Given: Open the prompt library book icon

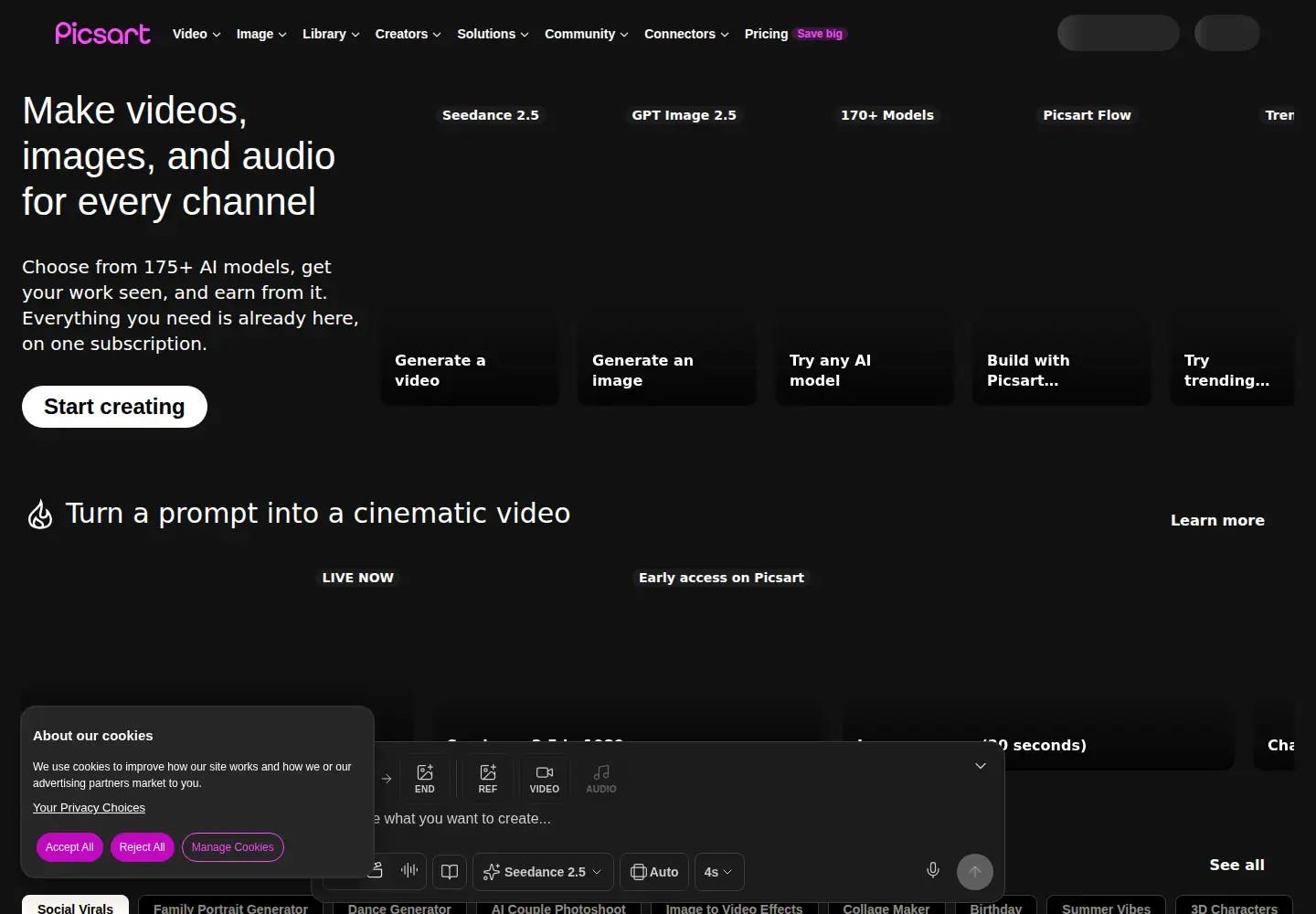Looking at the screenshot, I should [x=450, y=872].
